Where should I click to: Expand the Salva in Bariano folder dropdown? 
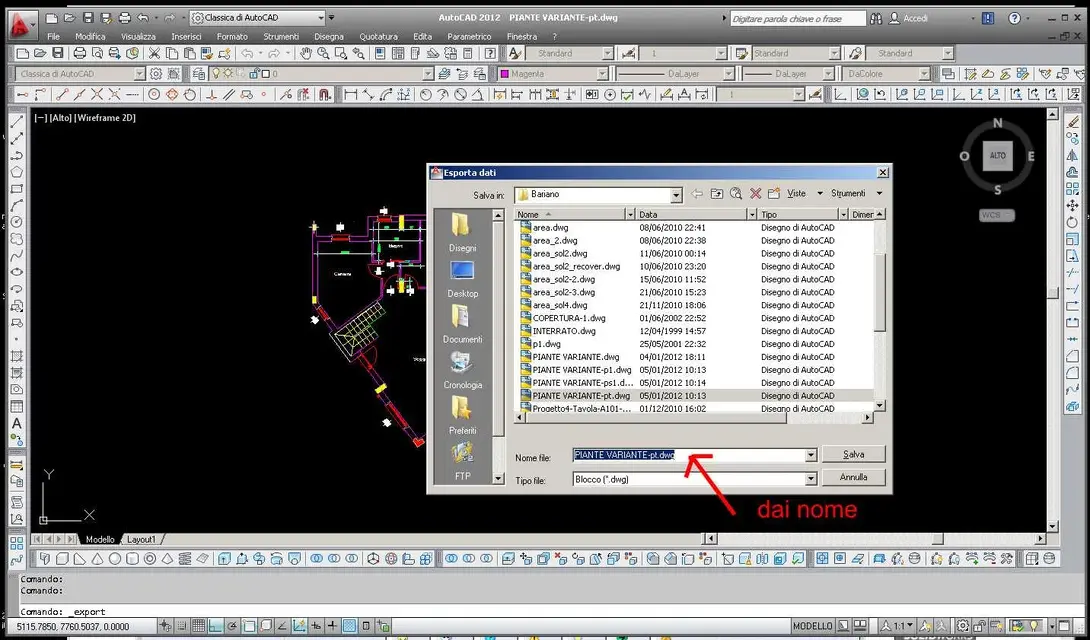[676, 195]
